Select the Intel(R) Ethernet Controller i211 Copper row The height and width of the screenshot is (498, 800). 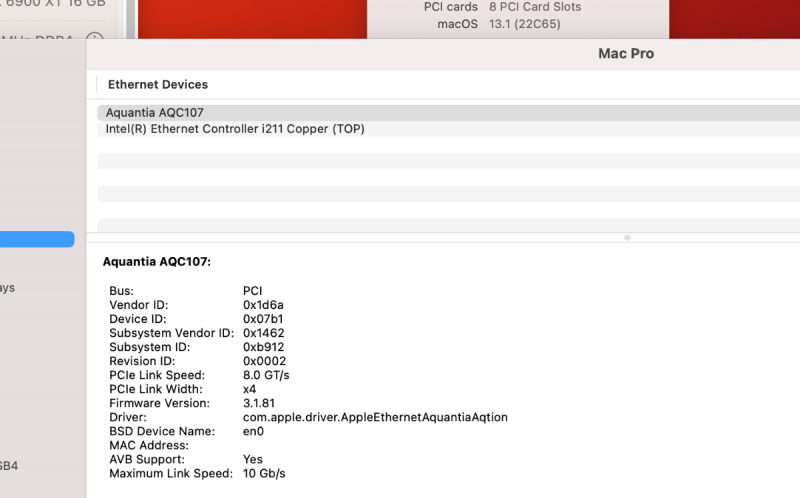pyautogui.click(x=448, y=129)
